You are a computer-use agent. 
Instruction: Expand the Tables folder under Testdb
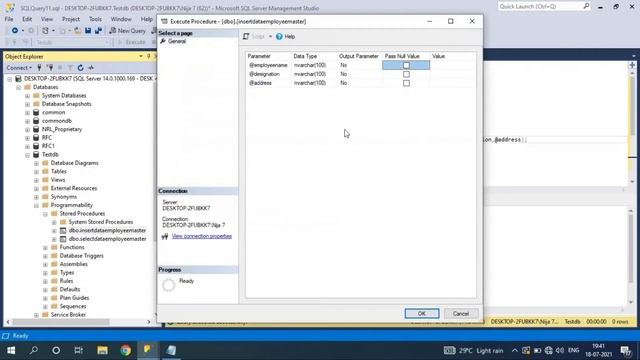click(36, 172)
